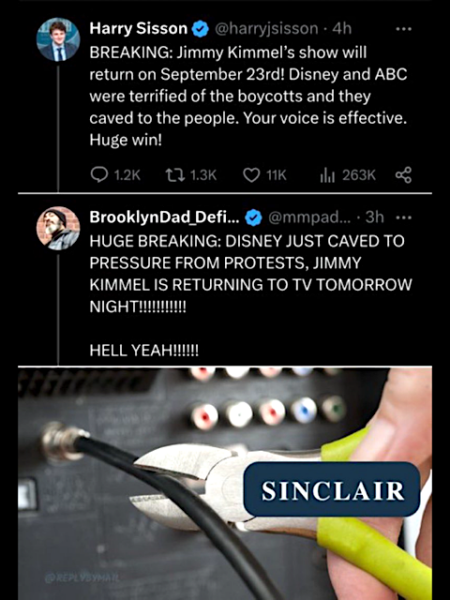Screen dimensions: 450x600
Task: Open the Harry Sisson display name link
Action: tap(139, 29)
